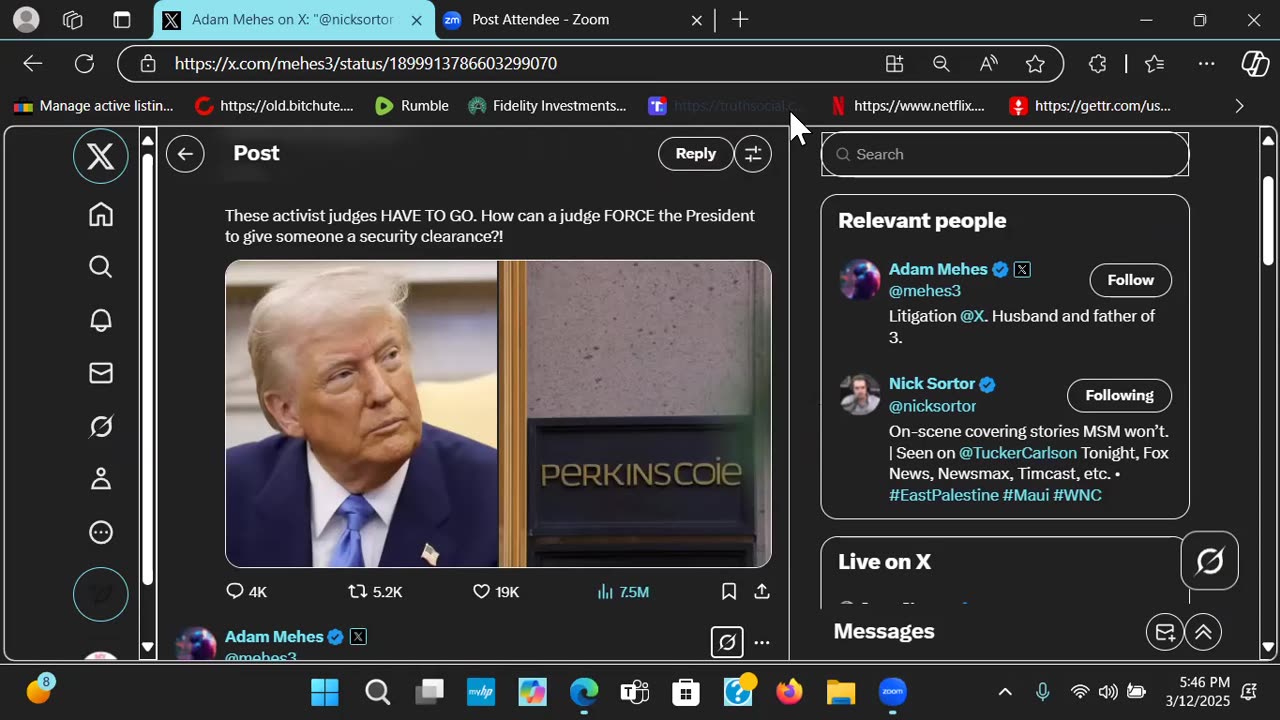Open volume control in system tray
The image size is (1280, 720).
click(1108, 691)
